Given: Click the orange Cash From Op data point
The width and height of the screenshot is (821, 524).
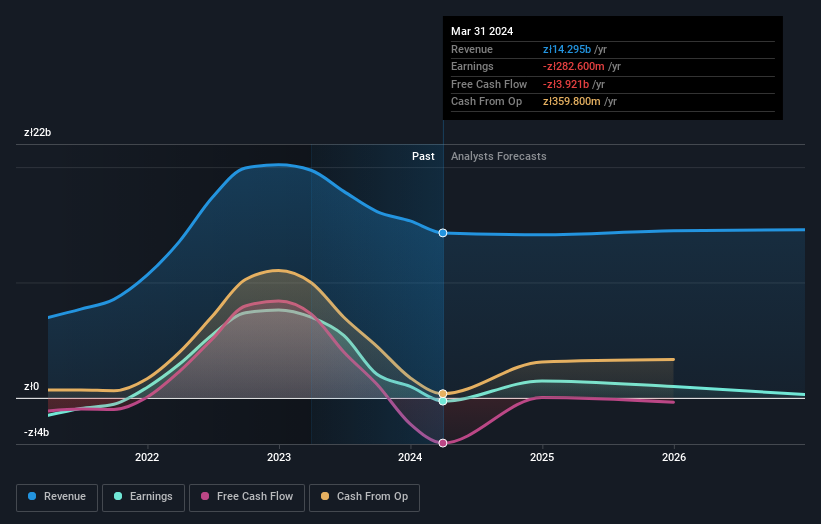Looking at the screenshot, I should pyautogui.click(x=443, y=394).
